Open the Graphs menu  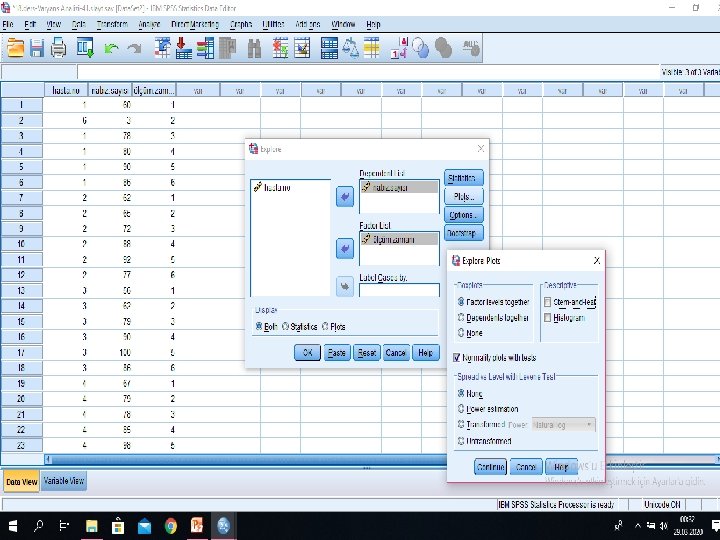241,24
